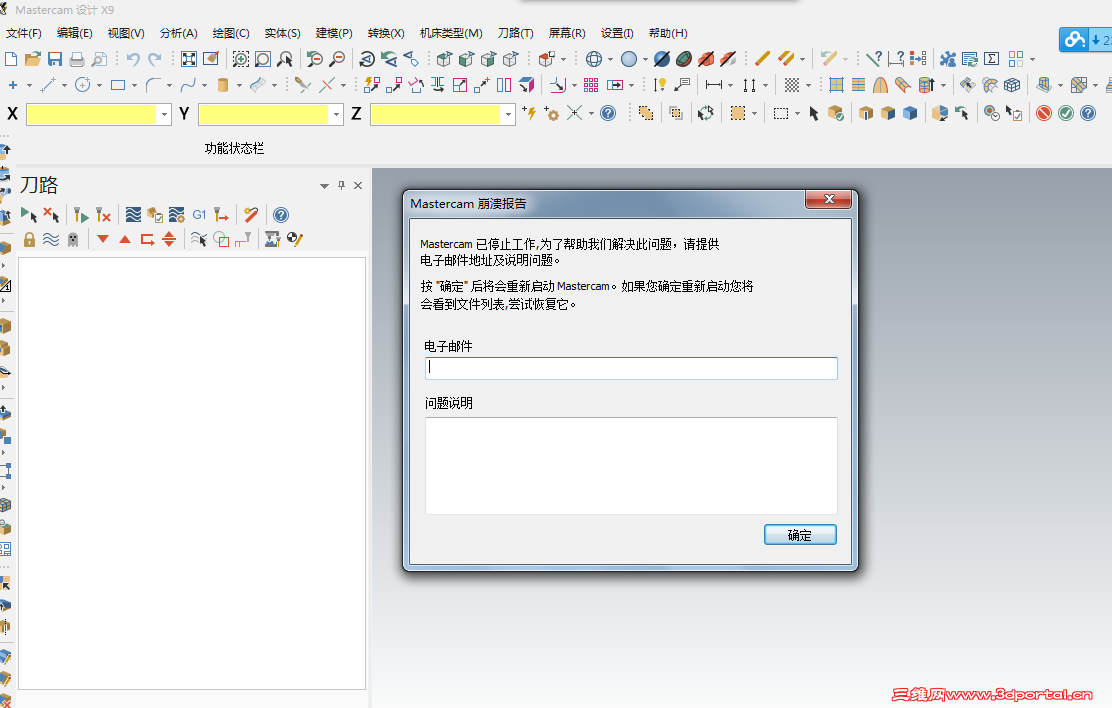Click select all operations in toolpath panel
The image size is (1112, 708).
tap(28, 215)
